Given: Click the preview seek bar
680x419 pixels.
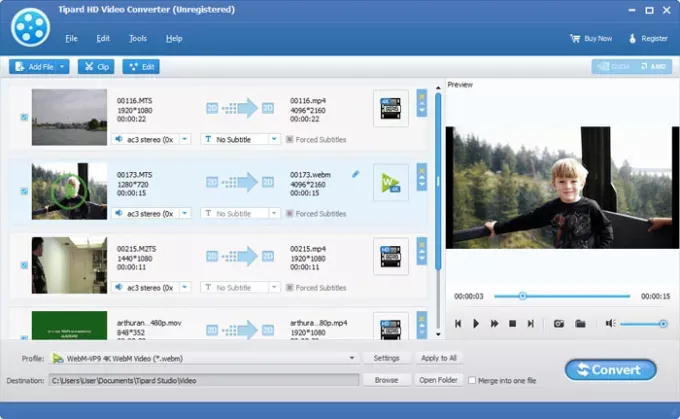Looking at the screenshot, I should [x=562, y=296].
